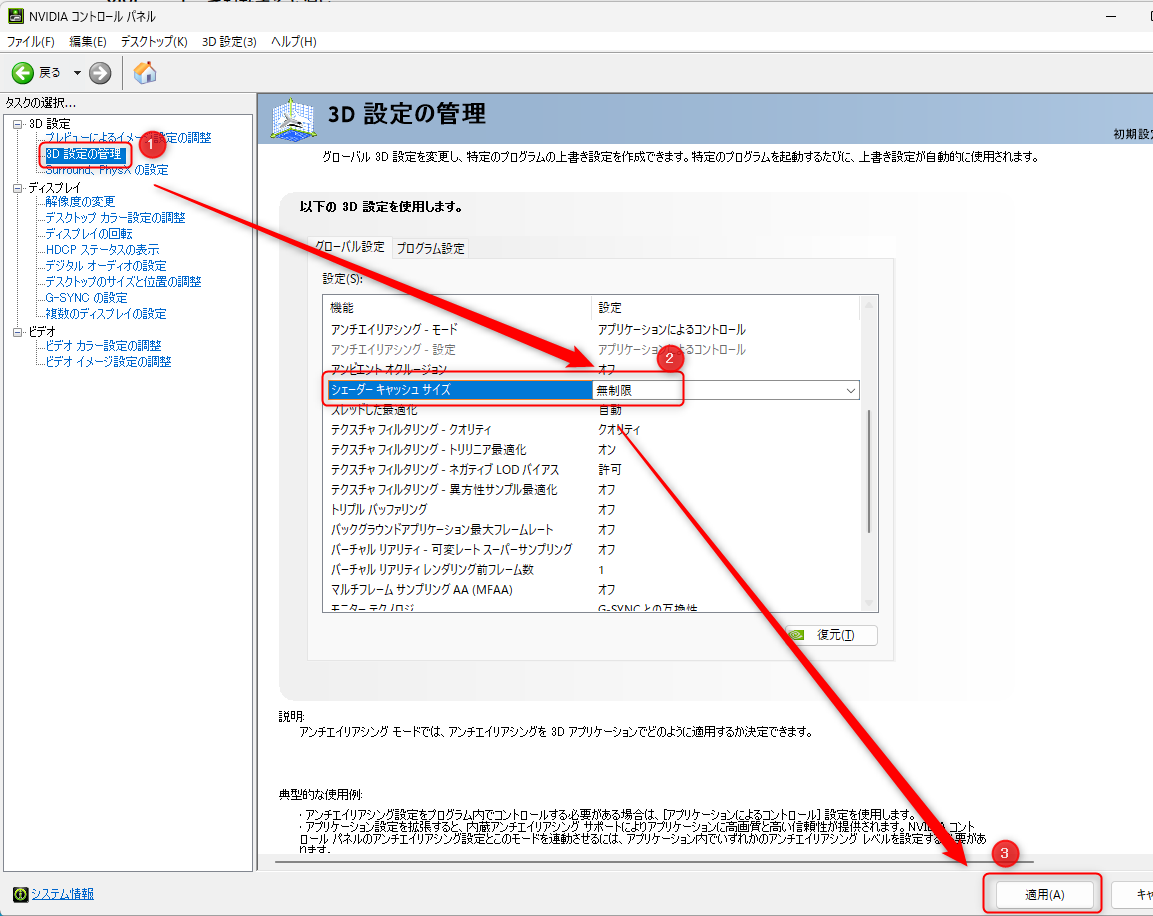Open the シェーダー キャッシュ サイズ value dropdown
1153x916 pixels.
click(850, 390)
